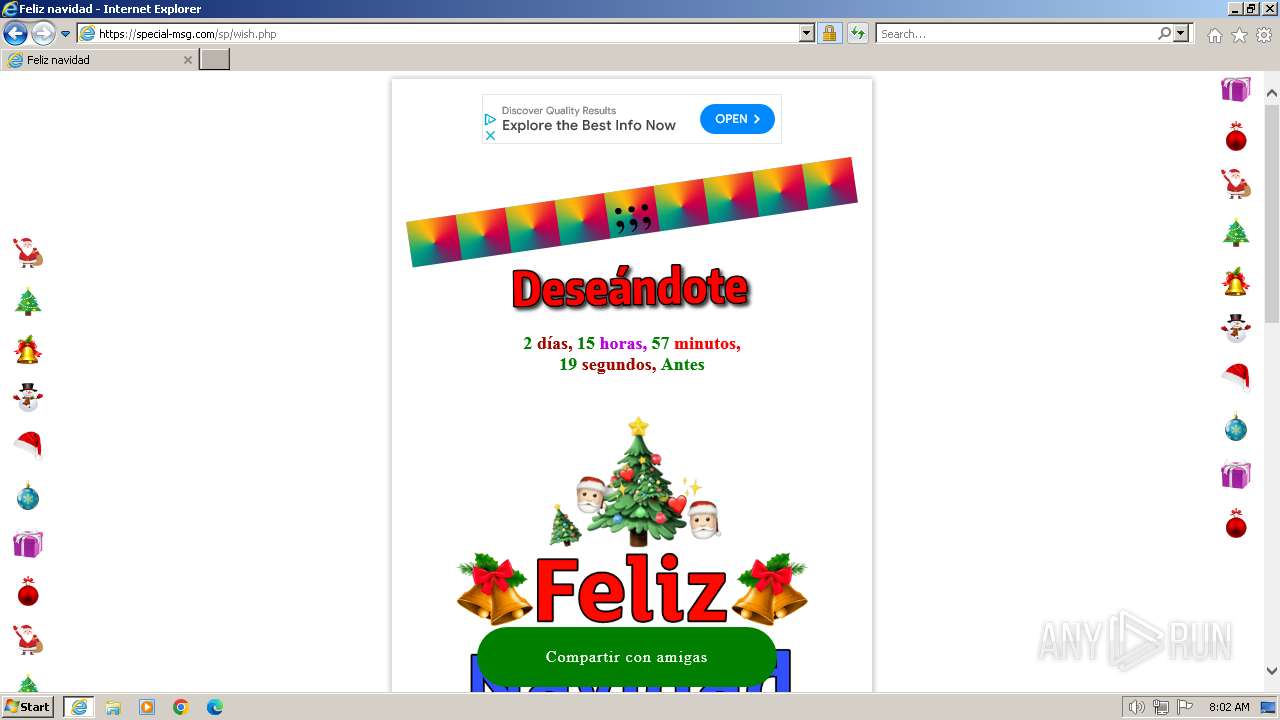Click the countdown text '2 días, 15 horas'

584,344
